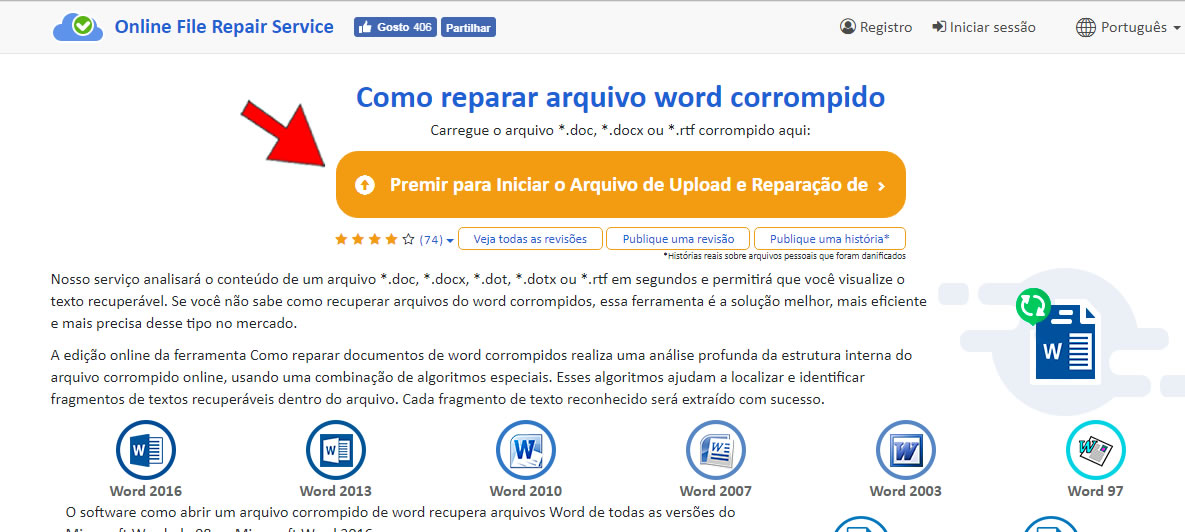Select the Word 2007 icon
Viewport: 1185px width, 532px height.
pyautogui.click(x=716, y=450)
